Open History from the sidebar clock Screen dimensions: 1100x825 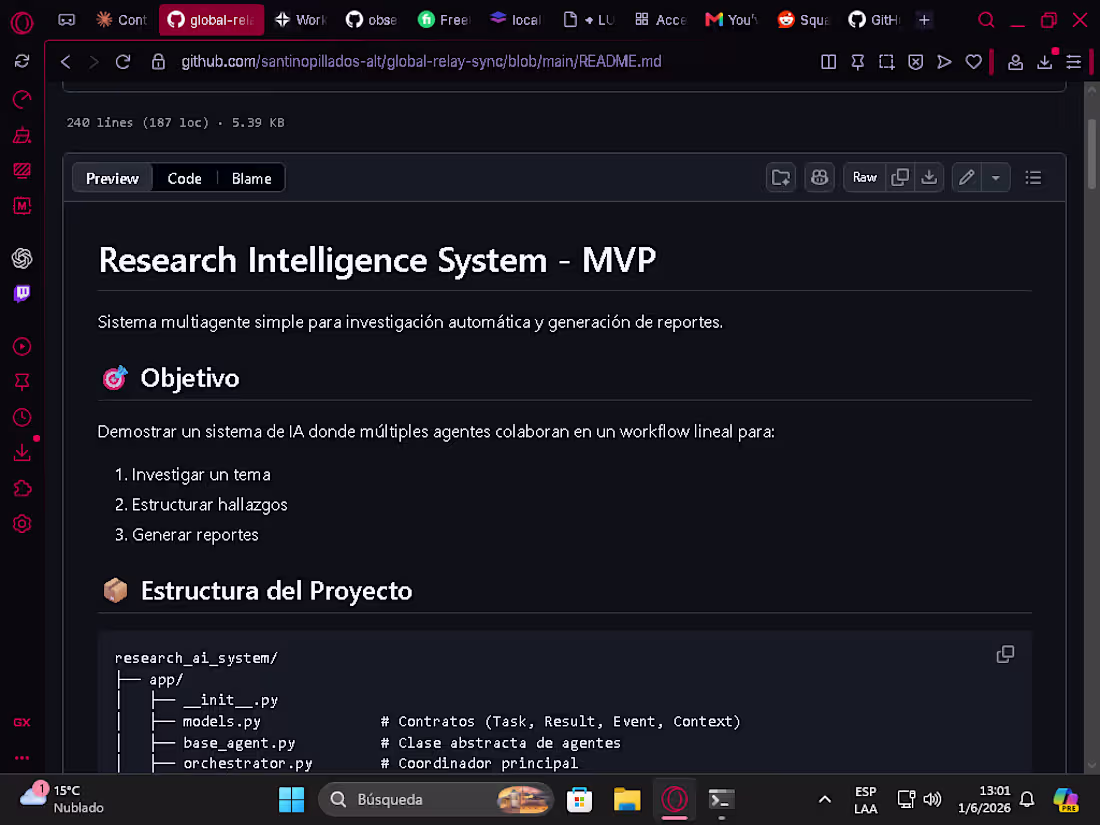click(x=22, y=417)
